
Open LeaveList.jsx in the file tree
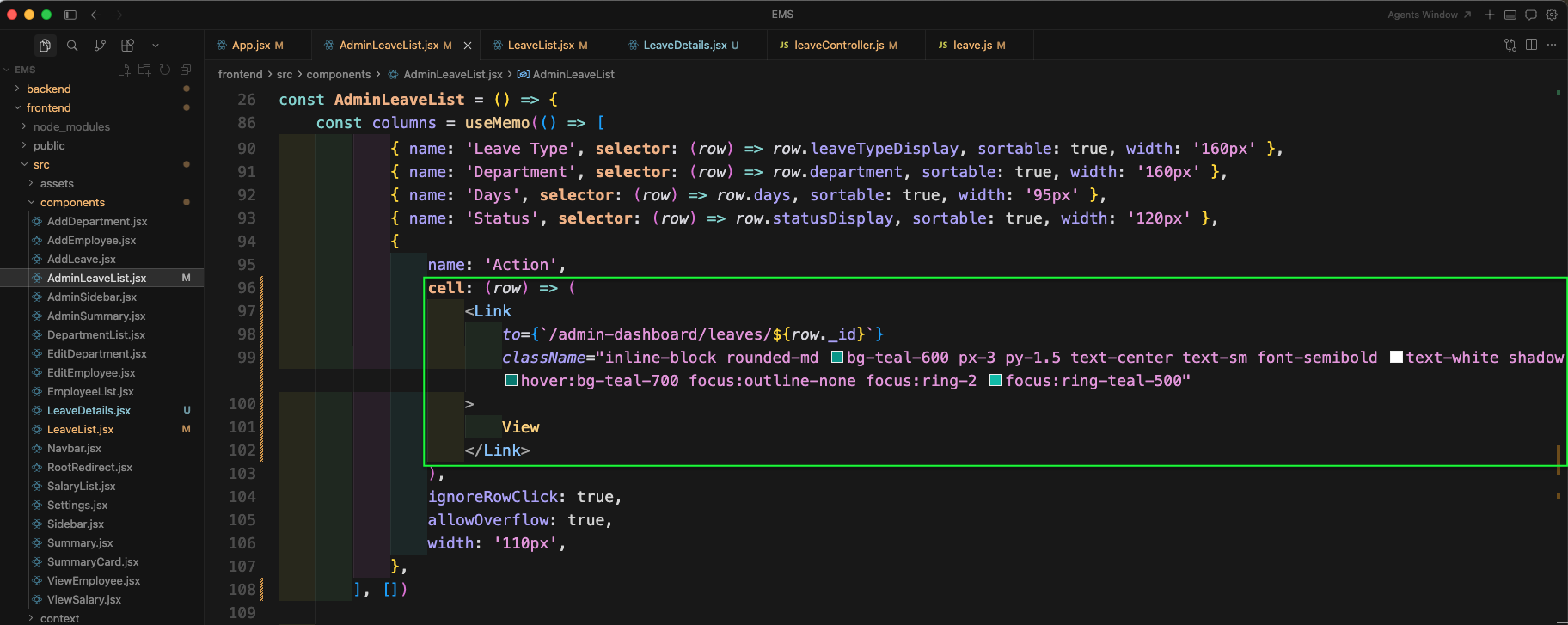tap(80, 429)
